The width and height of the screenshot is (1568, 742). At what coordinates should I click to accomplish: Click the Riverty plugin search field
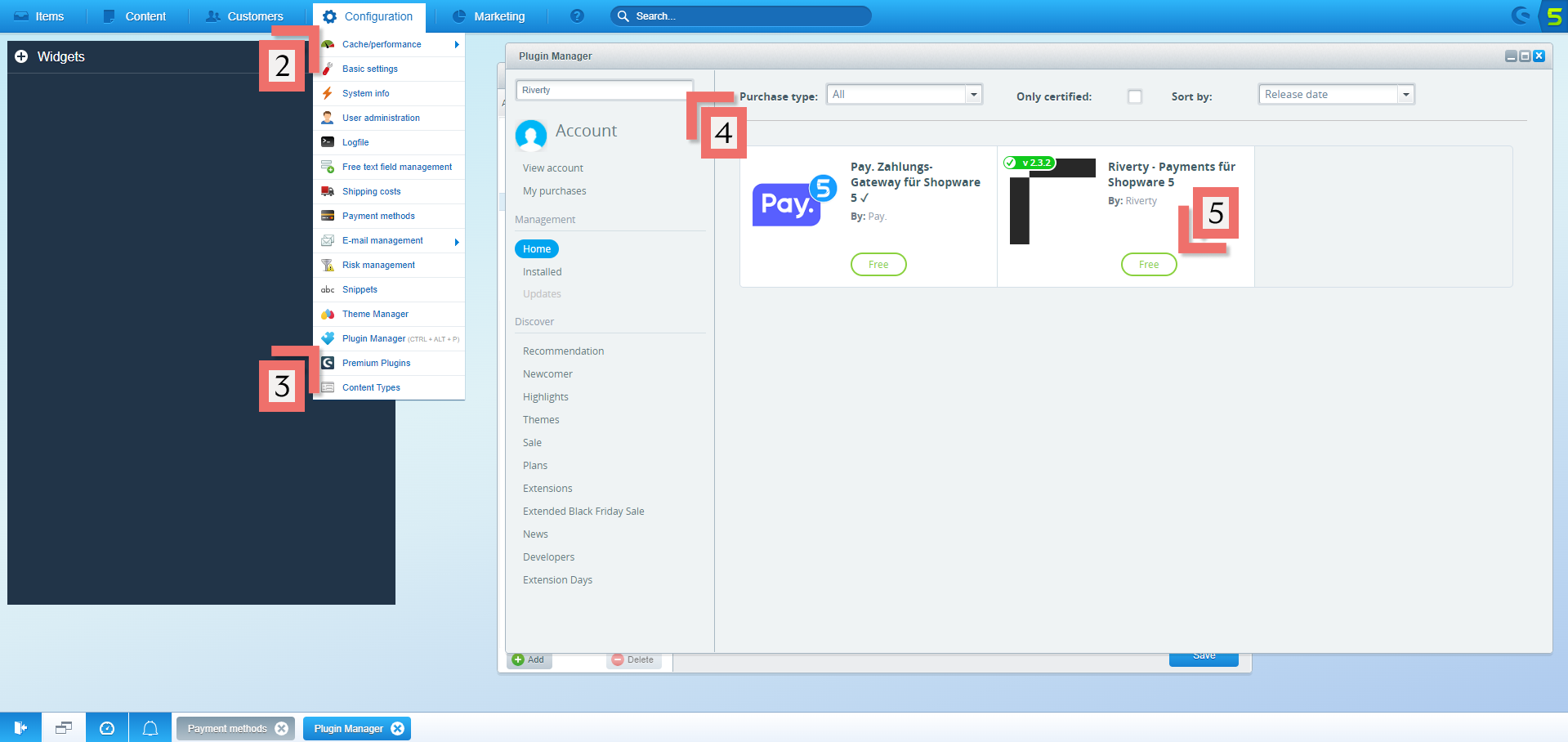click(604, 90)
